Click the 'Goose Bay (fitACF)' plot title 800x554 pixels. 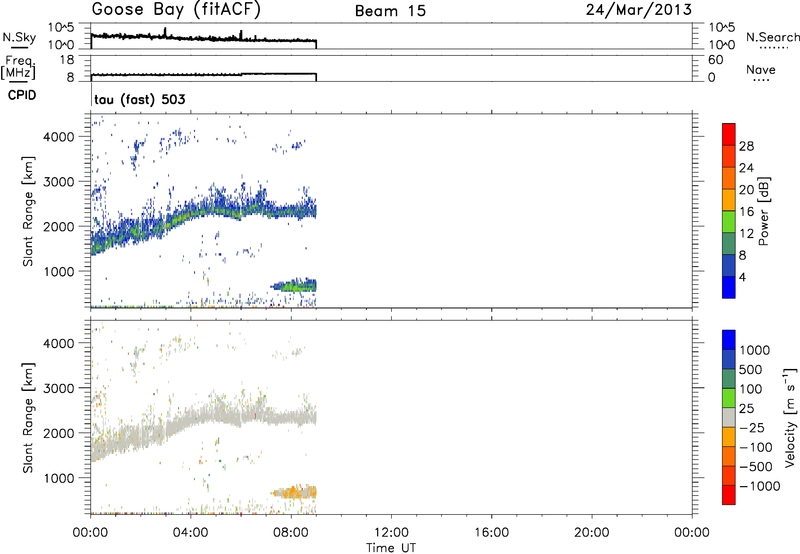[x=176, y=10]
